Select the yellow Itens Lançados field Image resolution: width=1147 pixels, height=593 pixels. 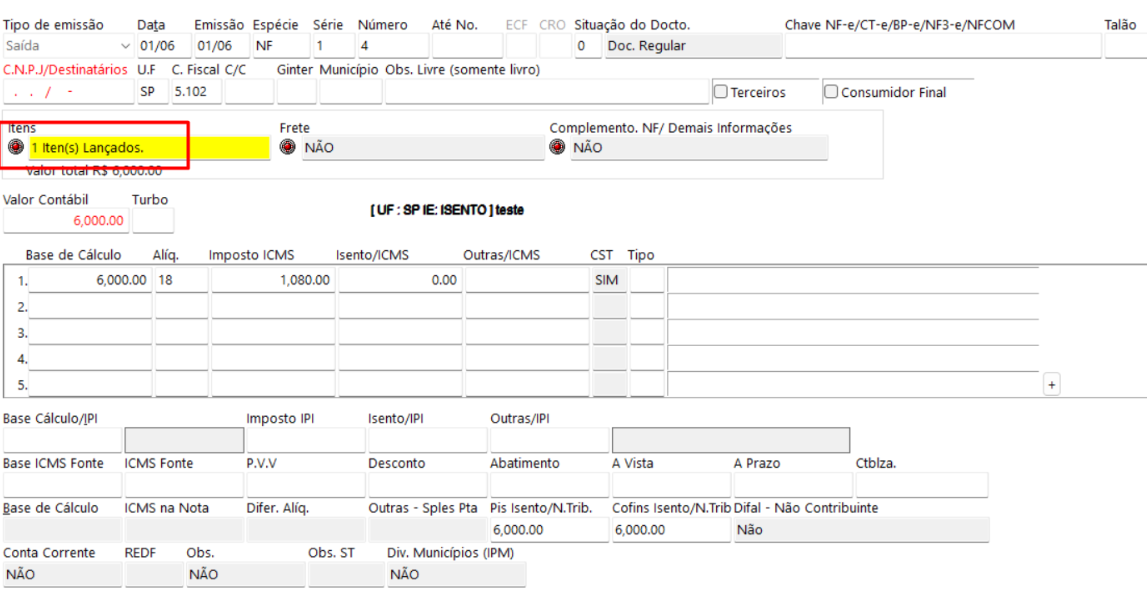149,148
